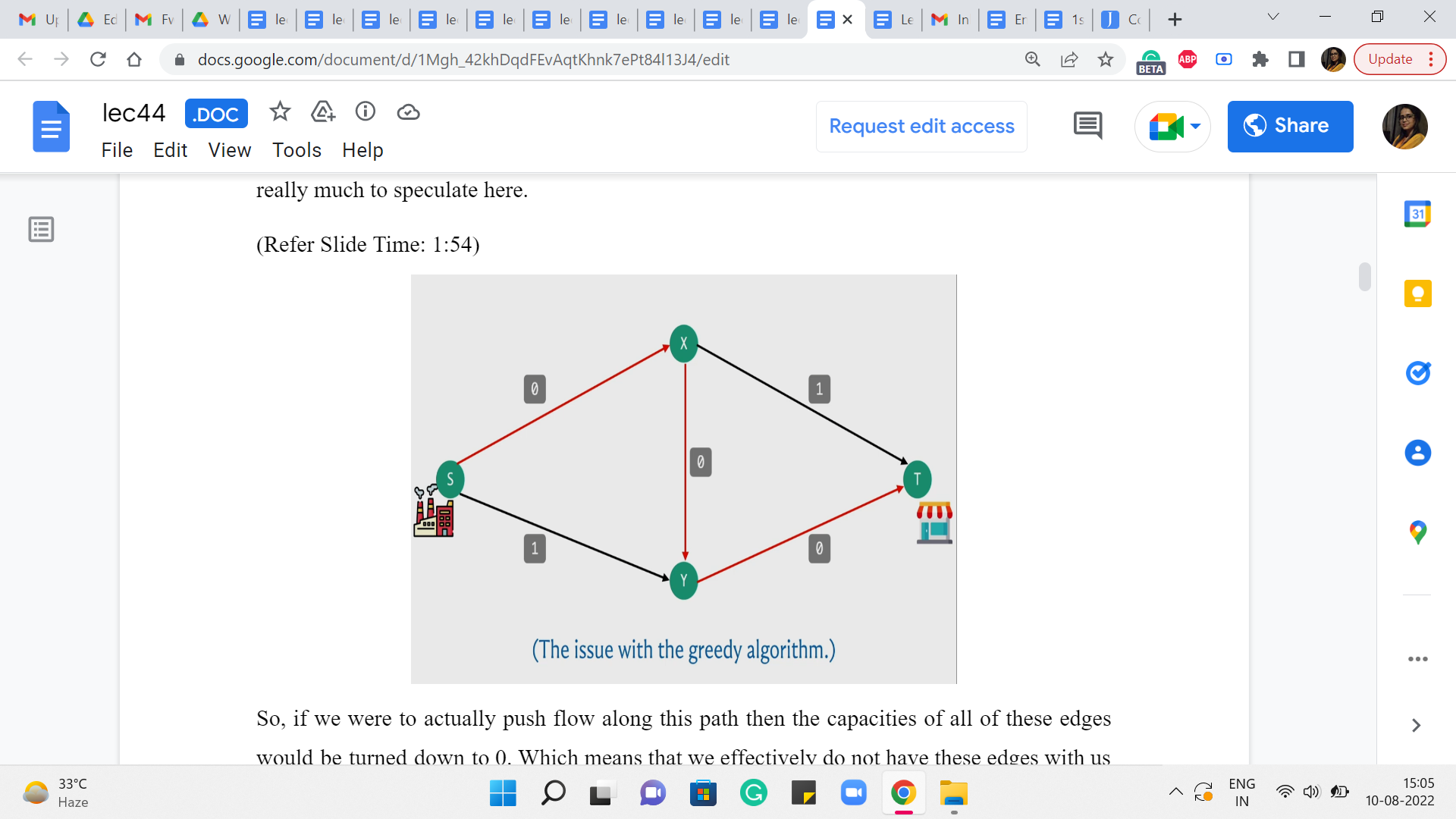The image size is (1456, 819).
Task: Open Google Calendar in the side panel
Action: coord(1417,214)
